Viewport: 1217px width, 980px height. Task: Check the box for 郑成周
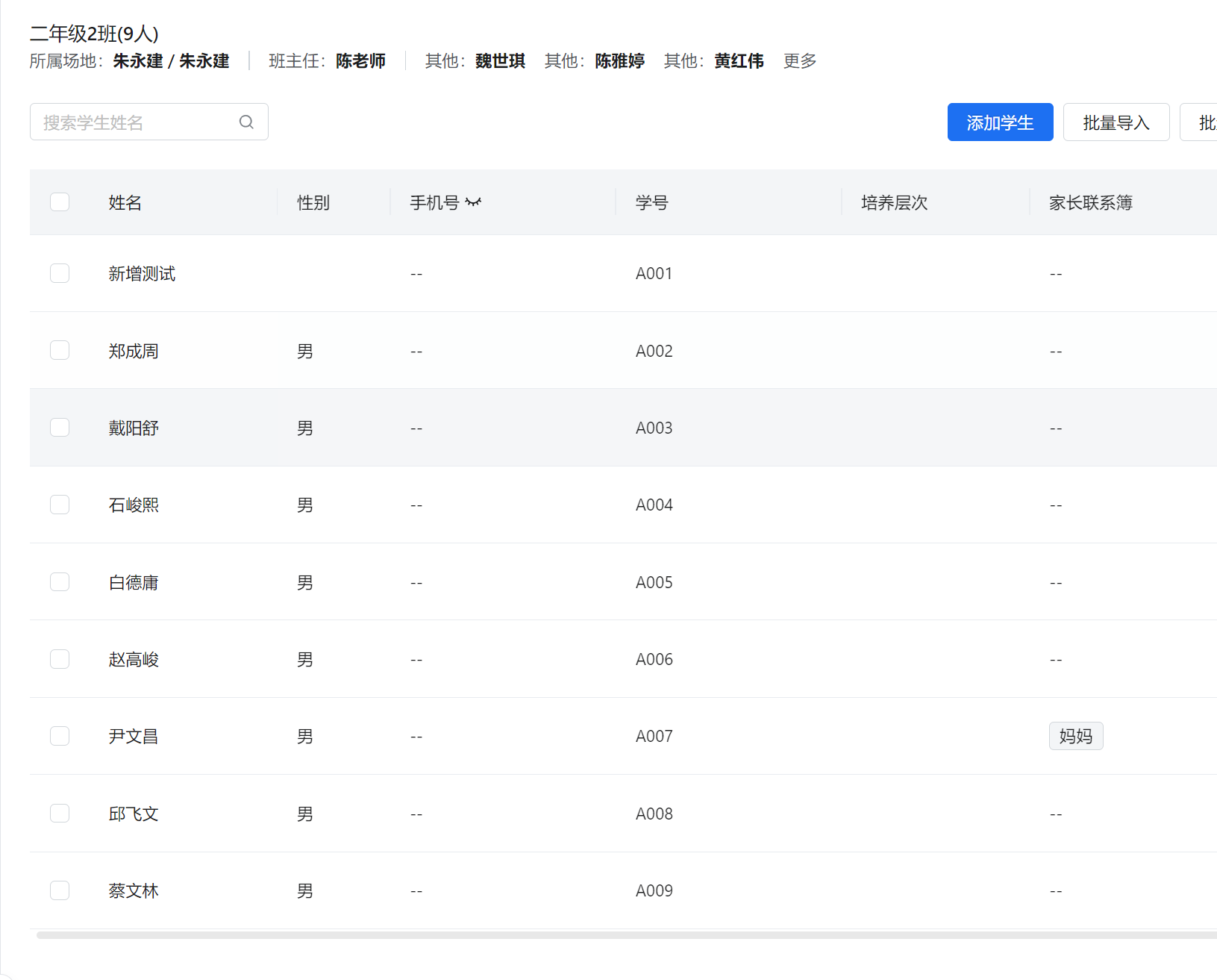60,350
